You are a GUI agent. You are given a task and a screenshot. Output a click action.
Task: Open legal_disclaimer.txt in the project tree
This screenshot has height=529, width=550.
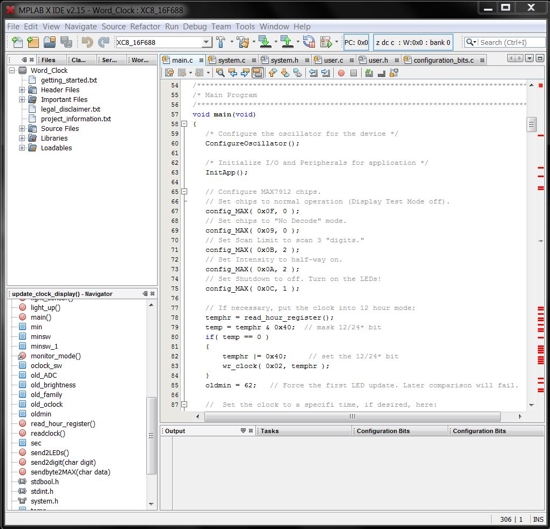point(70,109)
